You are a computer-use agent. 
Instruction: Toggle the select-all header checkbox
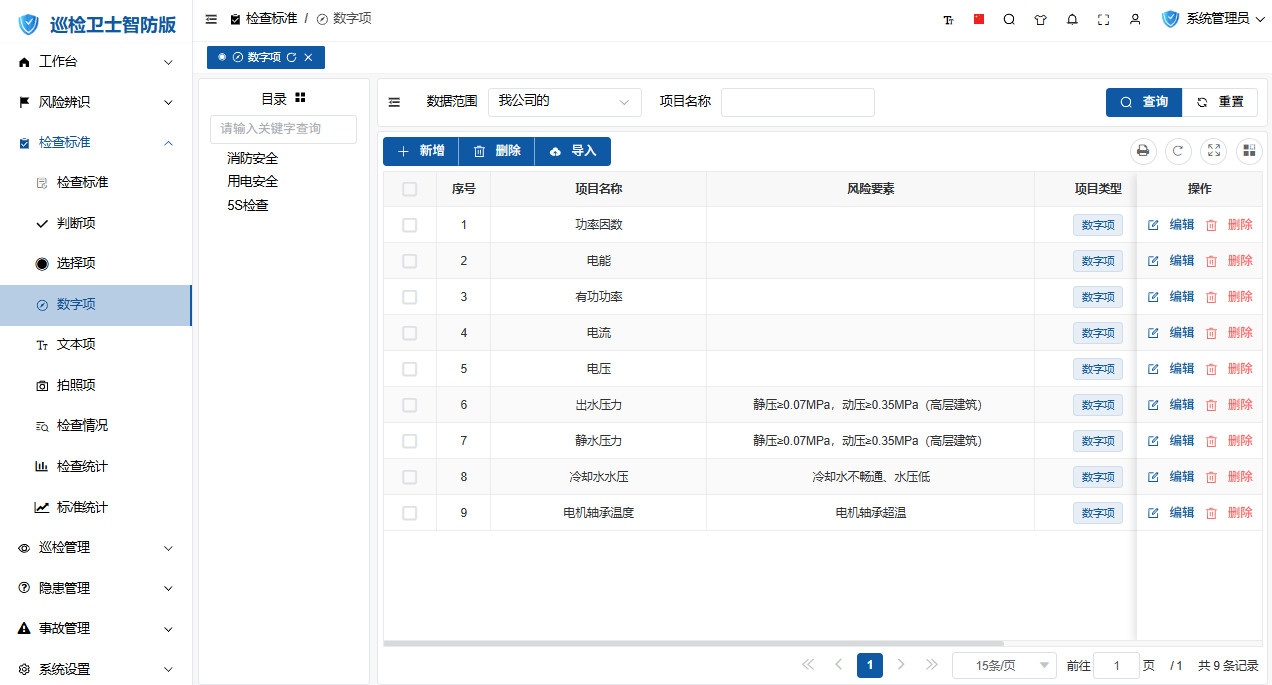[x=409, y=189]
